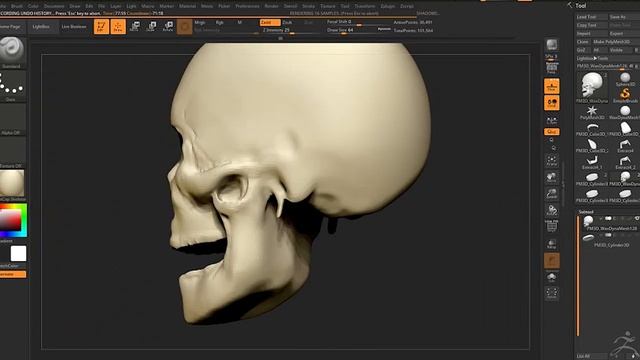Image resolution: width=640 pixels, height=360 pixels.
Task: Toggle Live Boolean in the top shelf
Action: (x=74, y=27)
